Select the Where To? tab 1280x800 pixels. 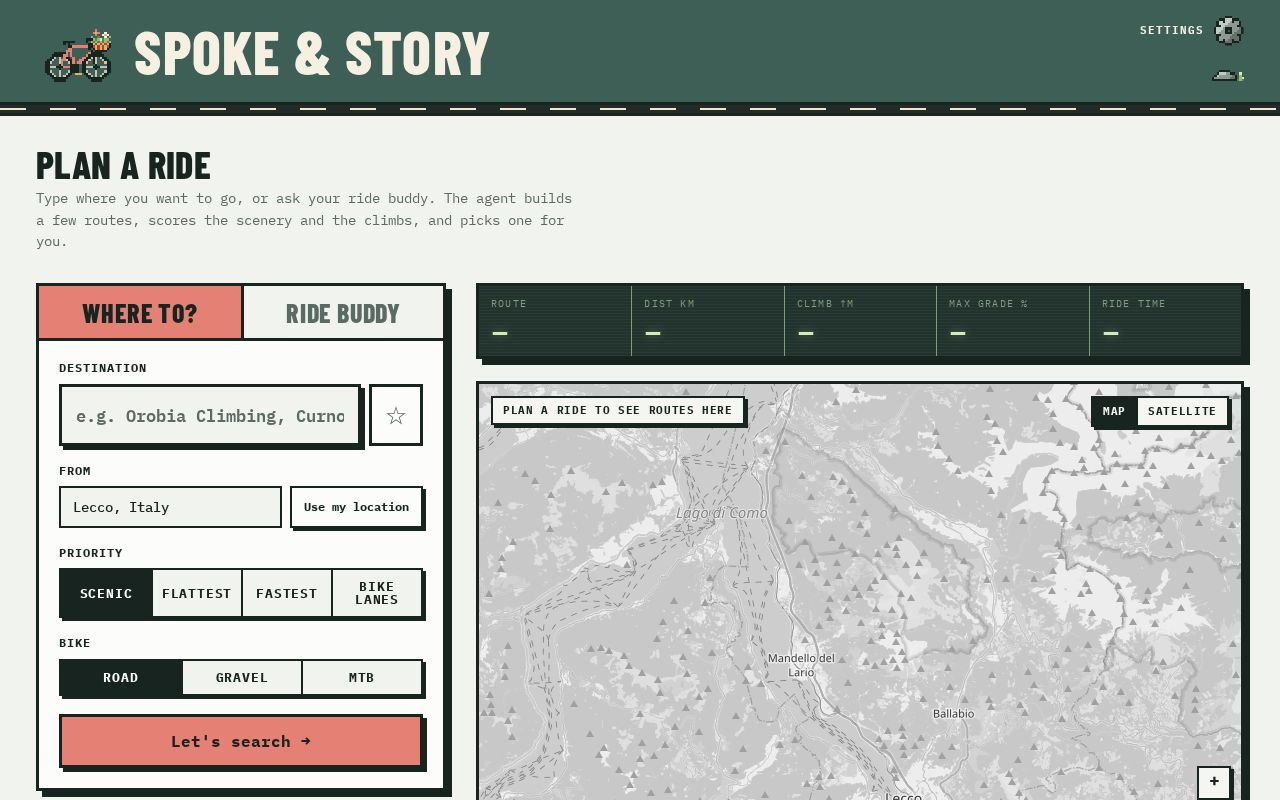tap(140, 313)
